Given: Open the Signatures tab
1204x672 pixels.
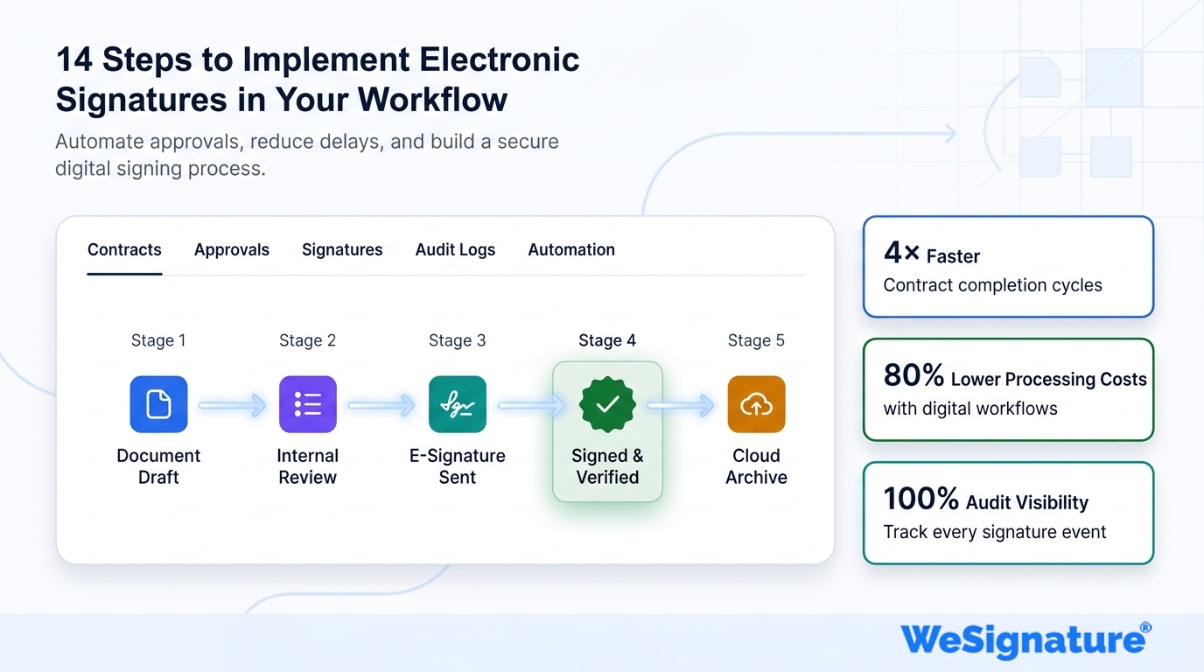Looking at the screenshot, I should 342,250.
